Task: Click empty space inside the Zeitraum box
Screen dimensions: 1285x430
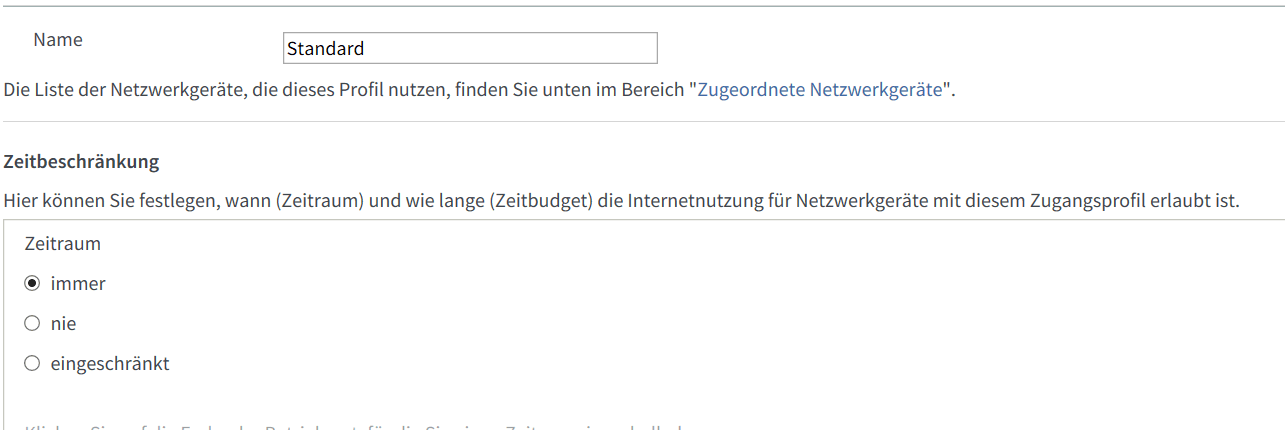Action: tap(700, 320)
